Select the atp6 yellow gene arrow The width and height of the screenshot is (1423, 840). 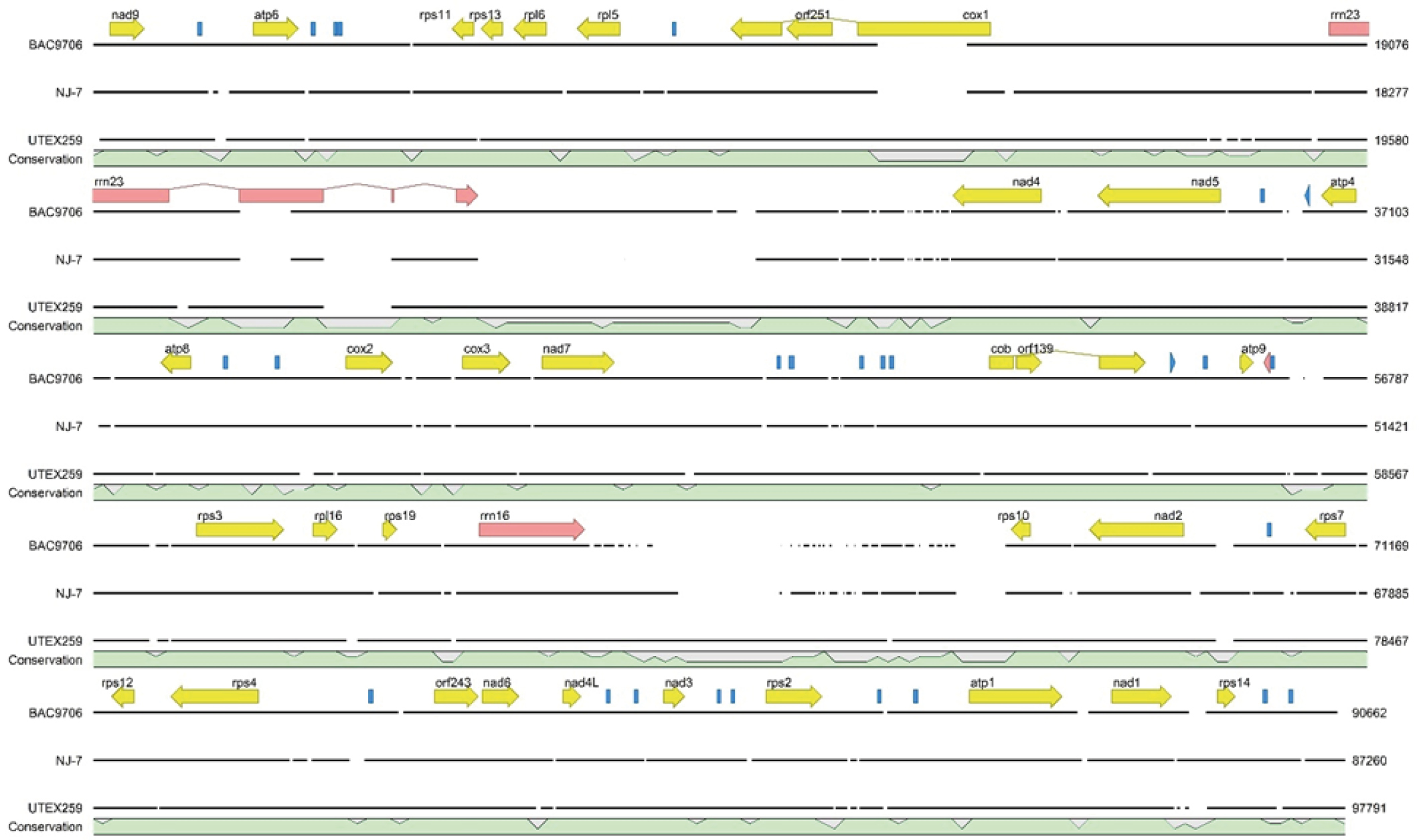(274, 29)
